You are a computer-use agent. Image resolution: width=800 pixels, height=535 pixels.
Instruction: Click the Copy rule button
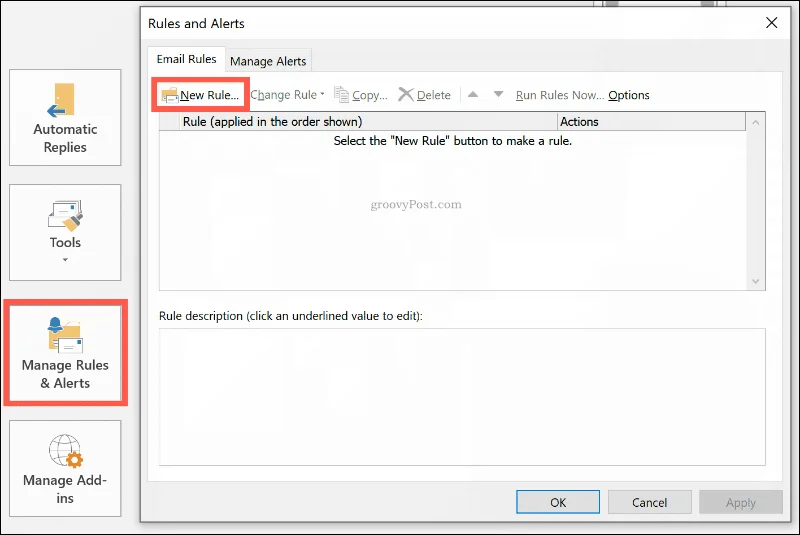(361, 95)
